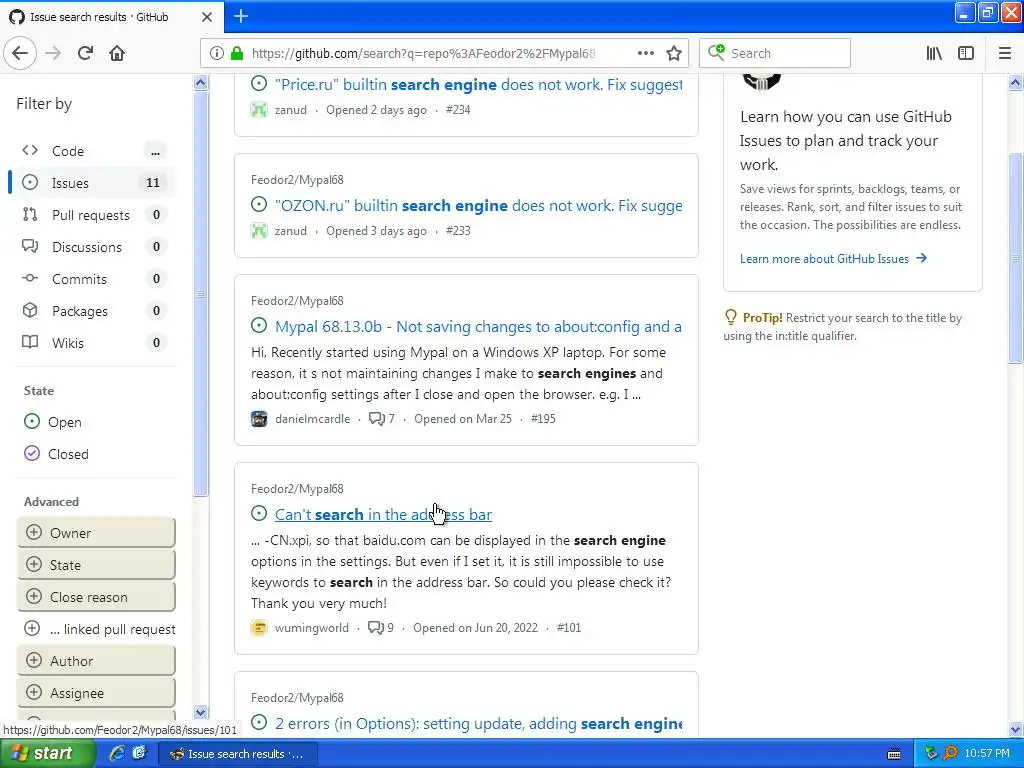
Task: Open the Home page via house icon
Action: tap(117, 53)
